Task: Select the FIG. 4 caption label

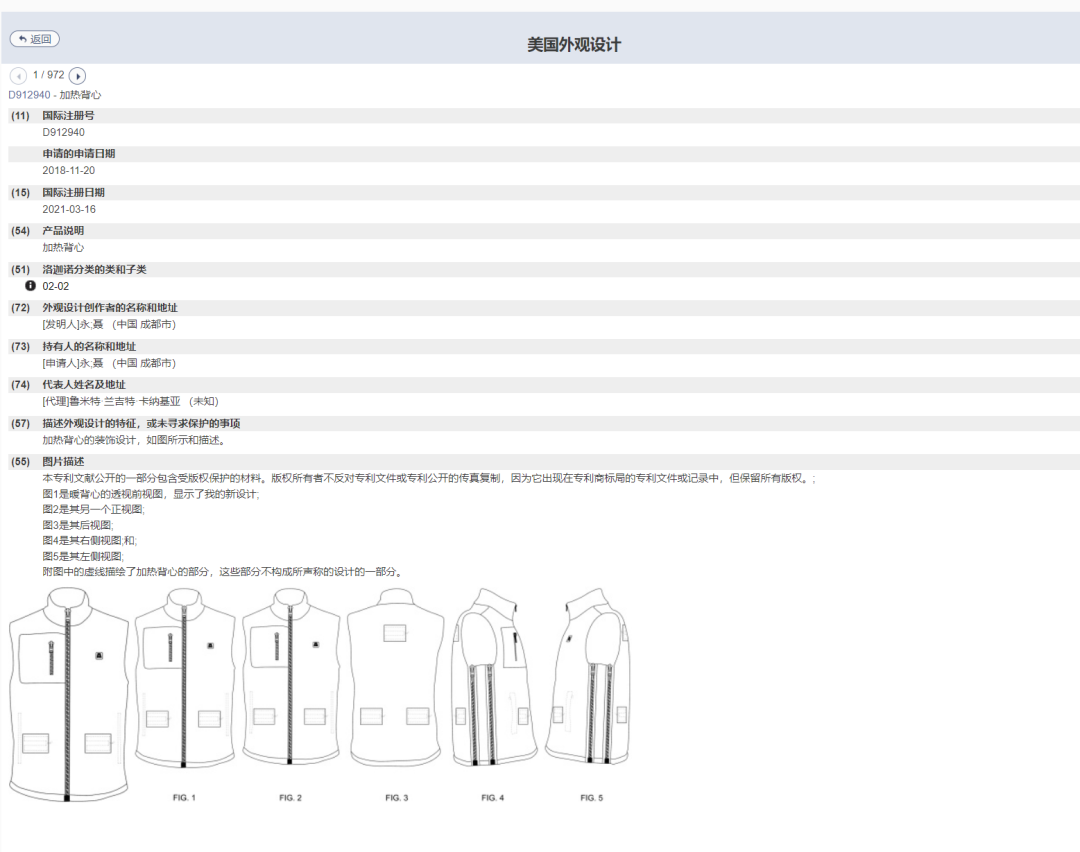Action: (x=492, y=798)
